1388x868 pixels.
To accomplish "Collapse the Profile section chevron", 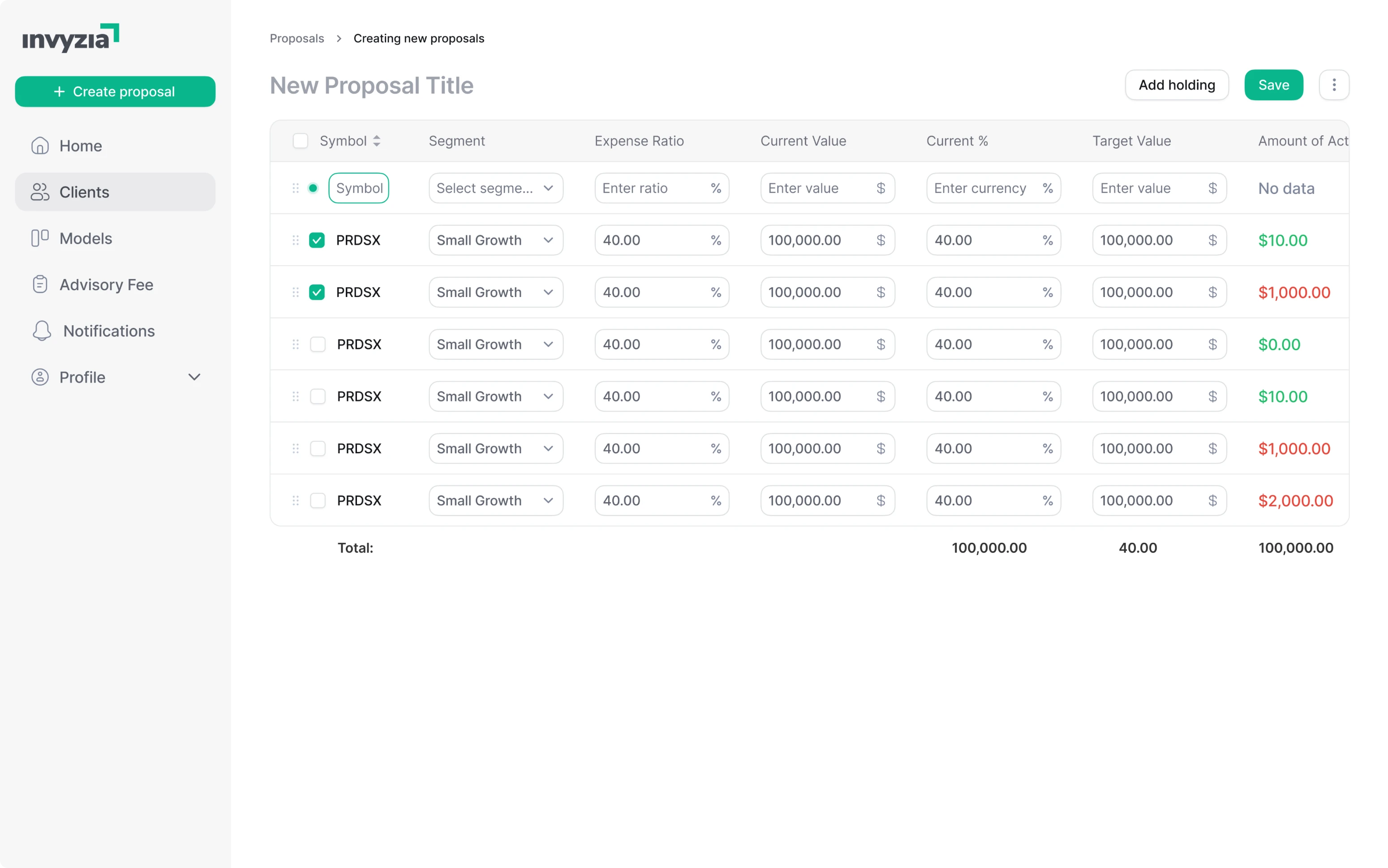I will click(x=194, y=377).
